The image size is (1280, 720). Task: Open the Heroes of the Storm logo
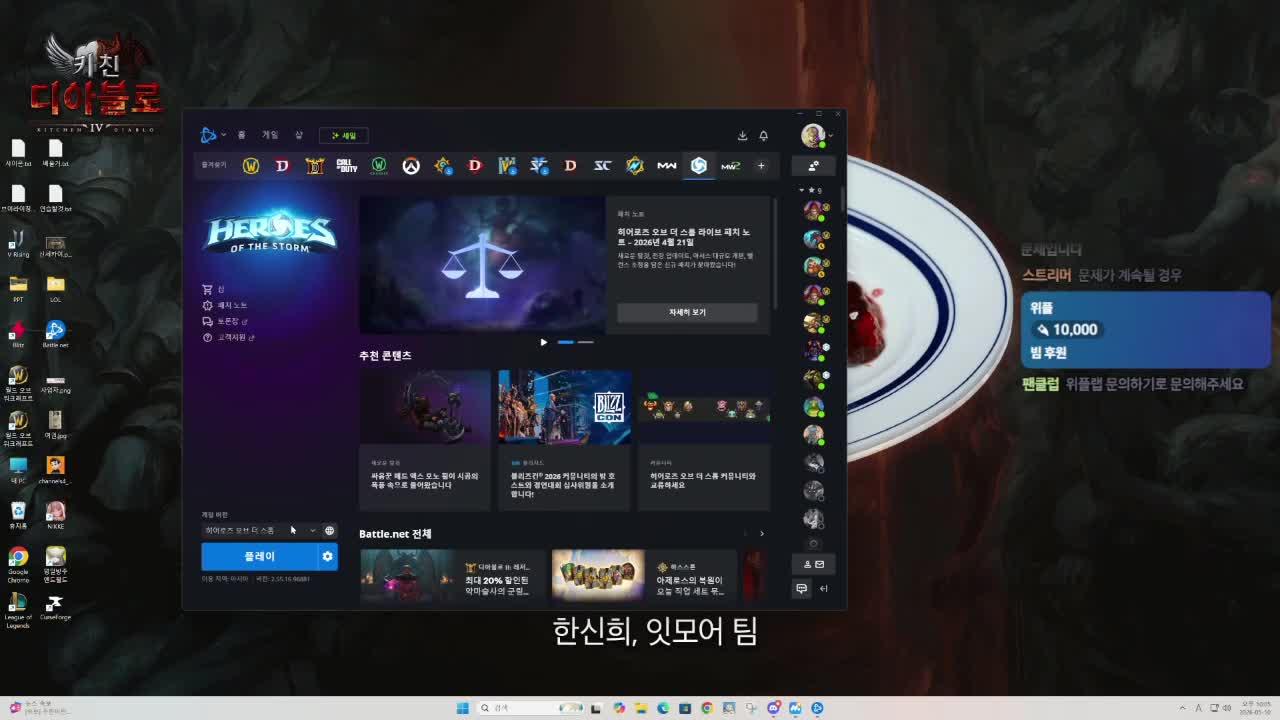point(270,231)
